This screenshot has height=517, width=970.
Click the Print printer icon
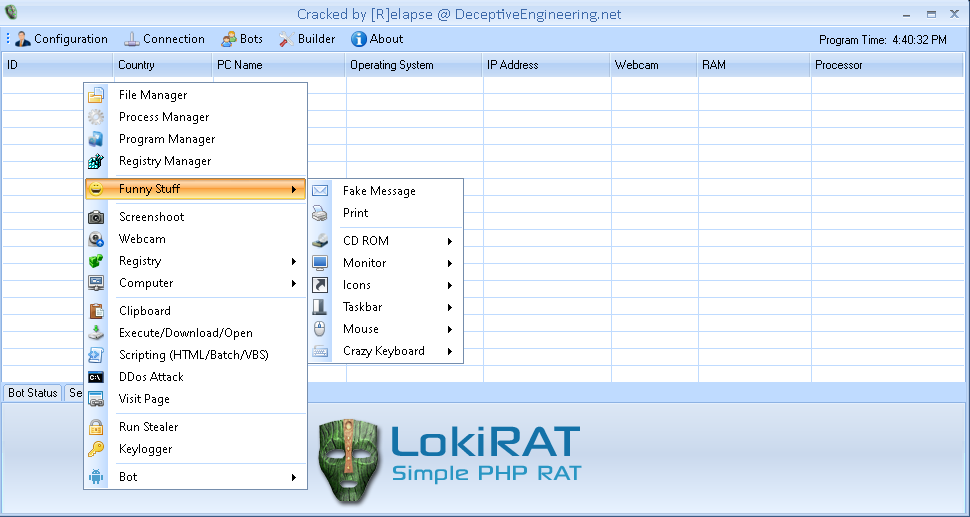pos(320,213)
